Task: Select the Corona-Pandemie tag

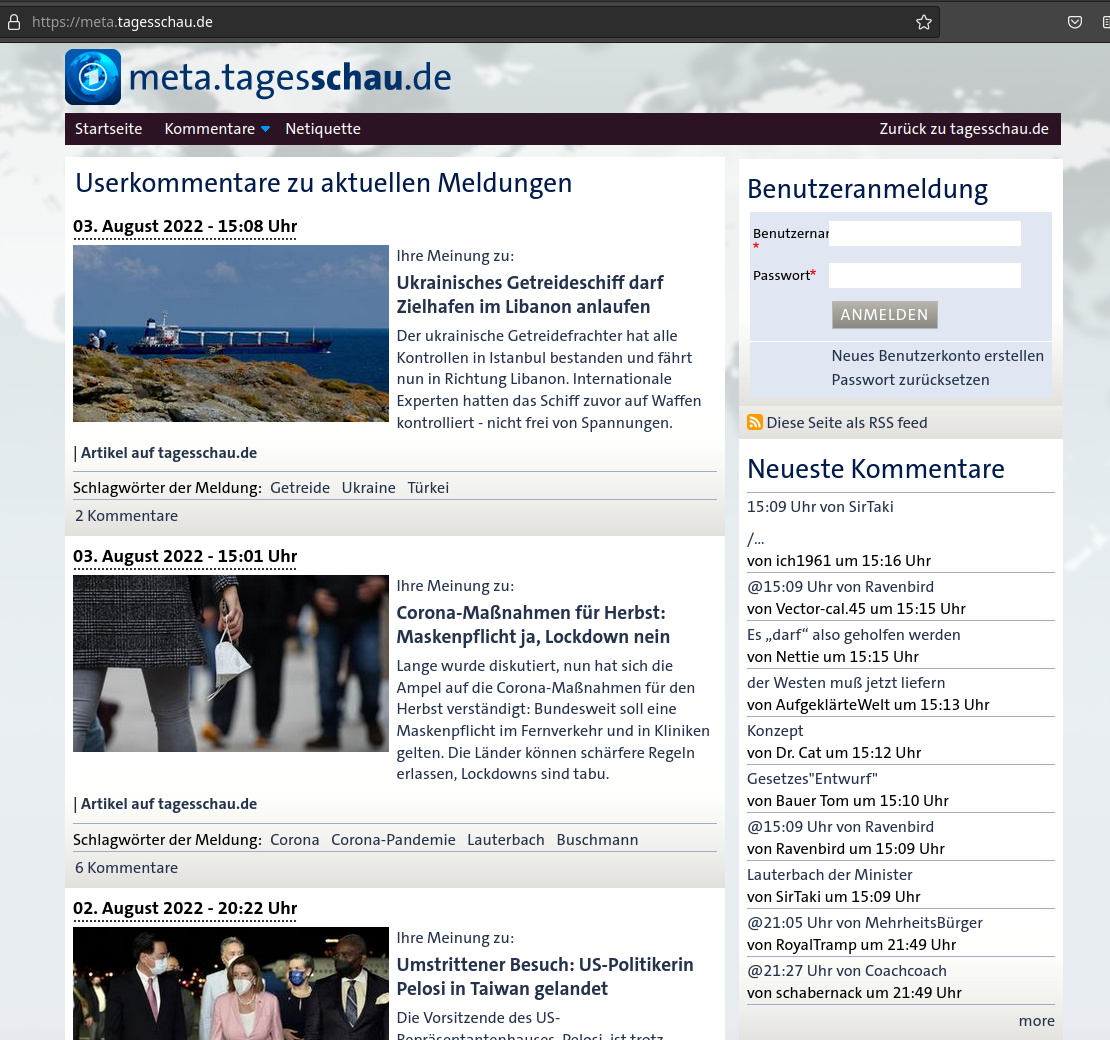Action: point(393,840)
